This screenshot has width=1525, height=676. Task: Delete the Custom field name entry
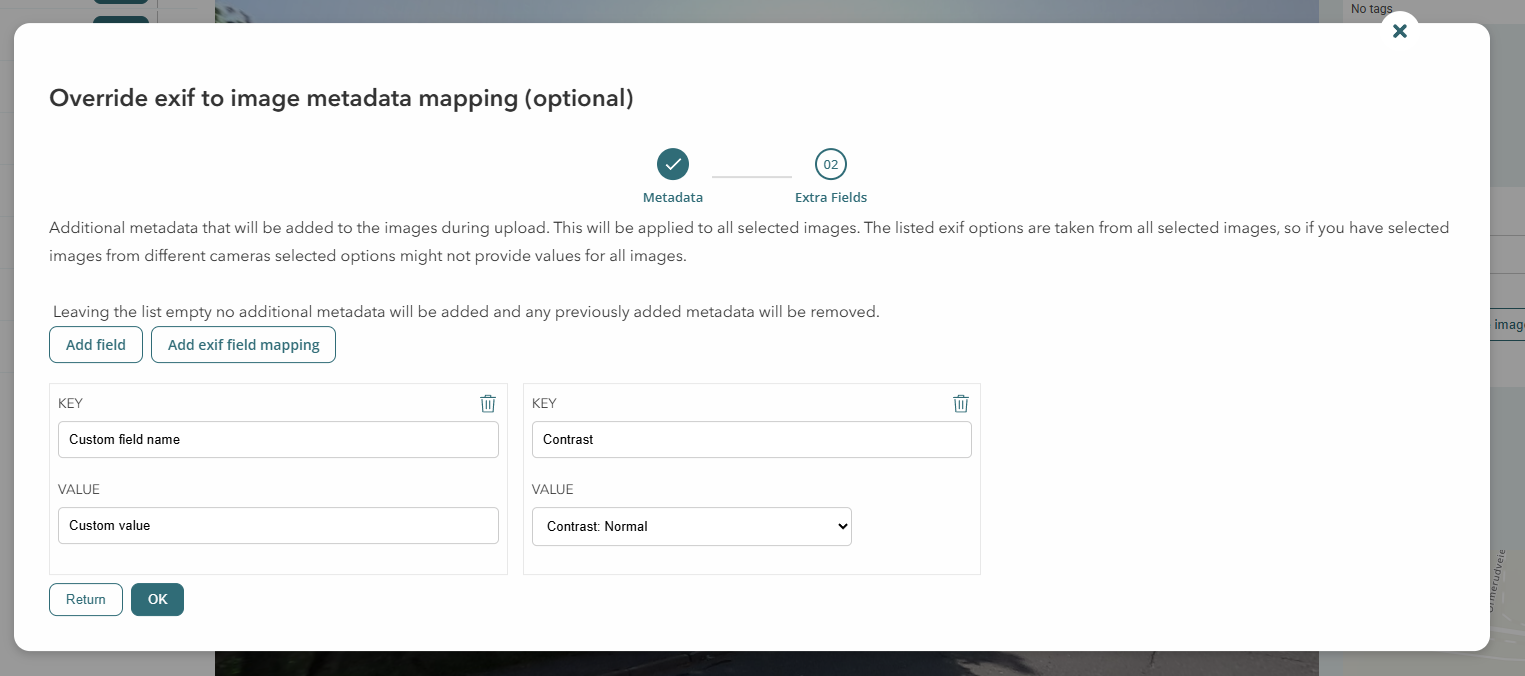coord(488,403)
